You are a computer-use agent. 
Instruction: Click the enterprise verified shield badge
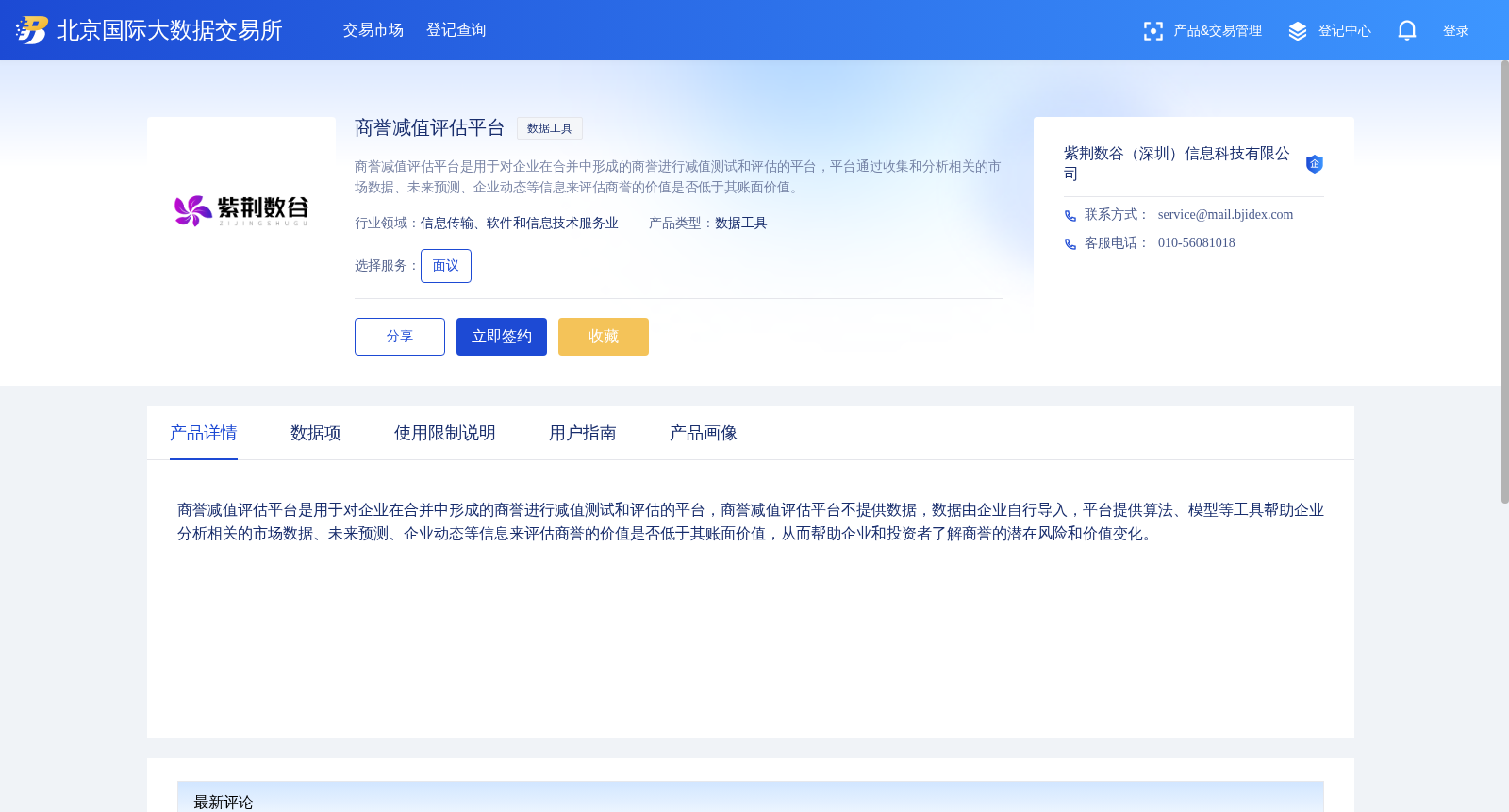(1315, 164)
